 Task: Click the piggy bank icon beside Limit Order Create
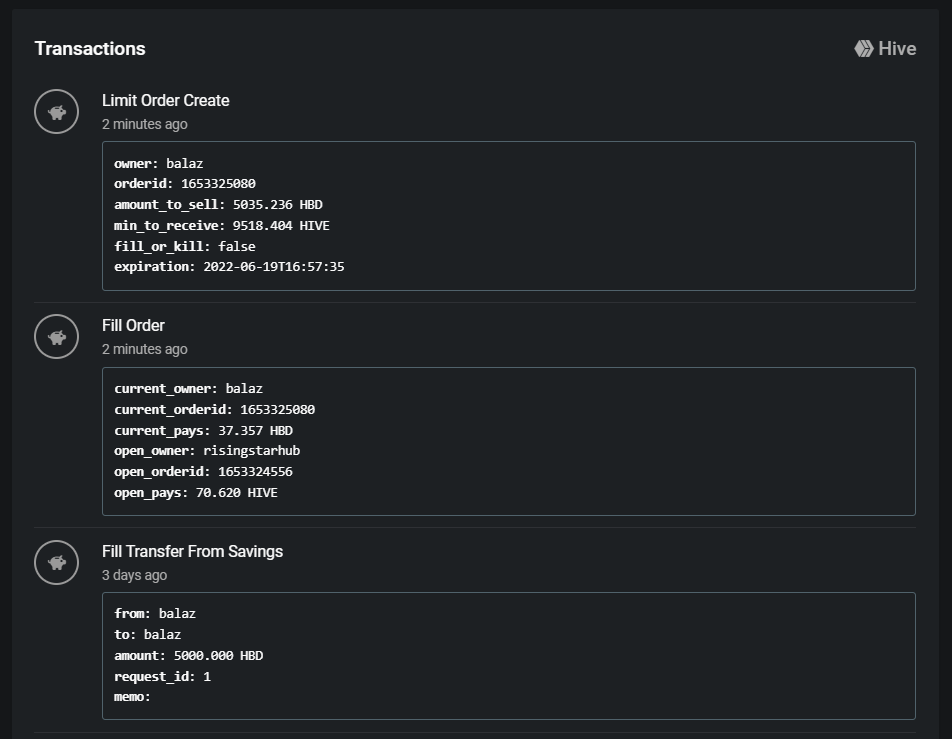click(56, 112)
